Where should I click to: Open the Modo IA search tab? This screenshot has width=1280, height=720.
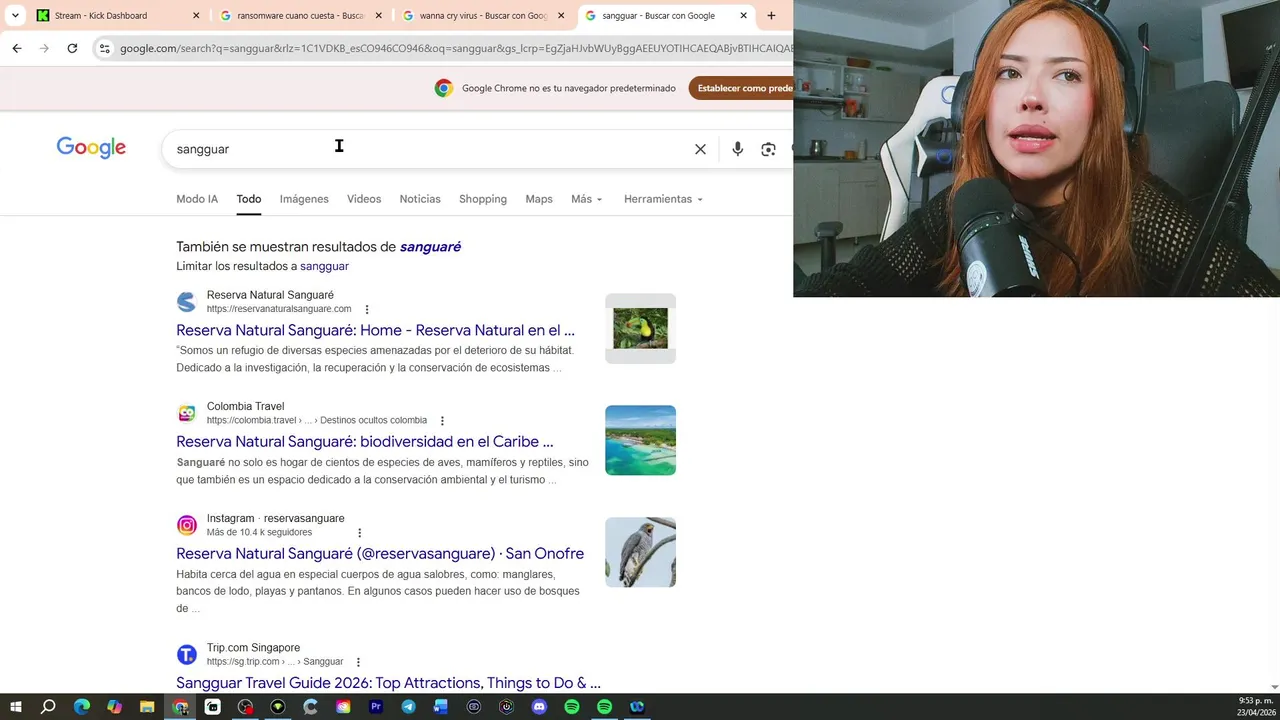pyautogui.click(x=197, y=199)
